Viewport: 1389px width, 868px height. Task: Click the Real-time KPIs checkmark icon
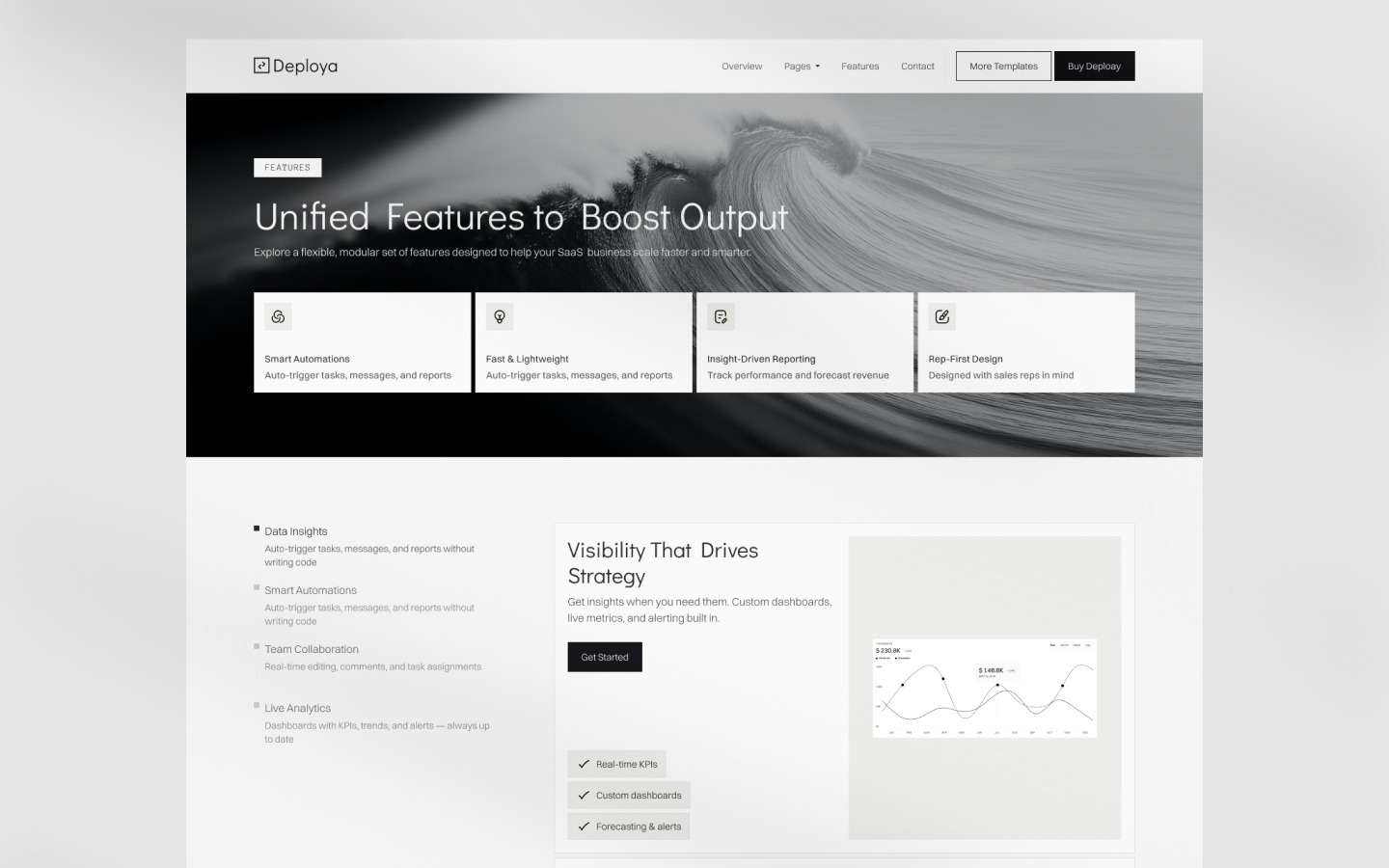(584, 764)
